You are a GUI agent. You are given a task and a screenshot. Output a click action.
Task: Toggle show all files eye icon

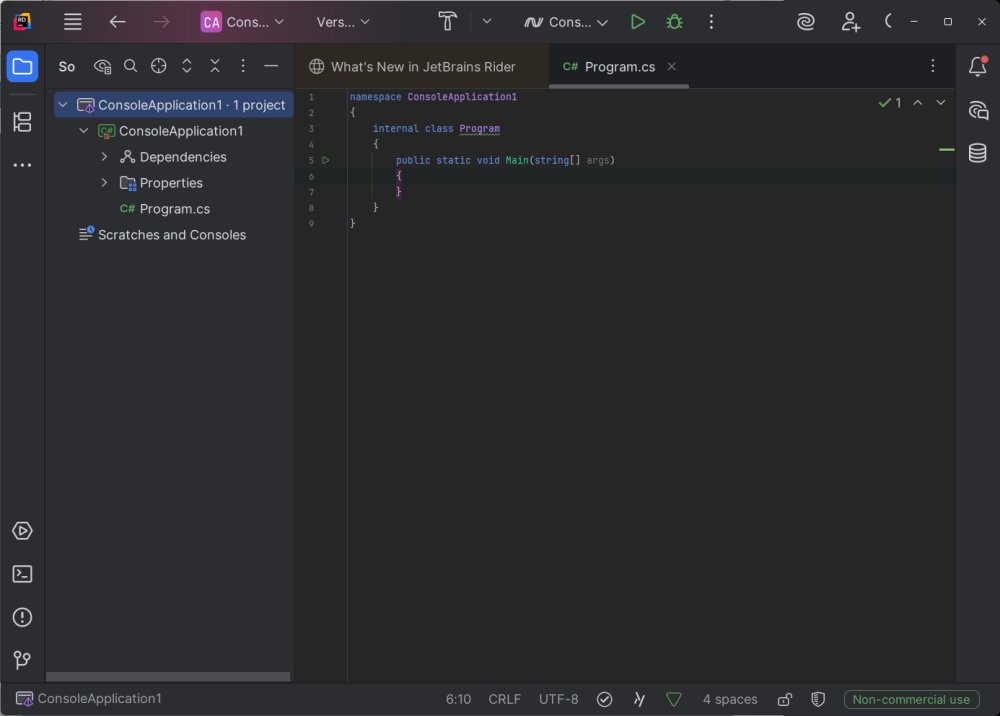click(x=102, y=66)
